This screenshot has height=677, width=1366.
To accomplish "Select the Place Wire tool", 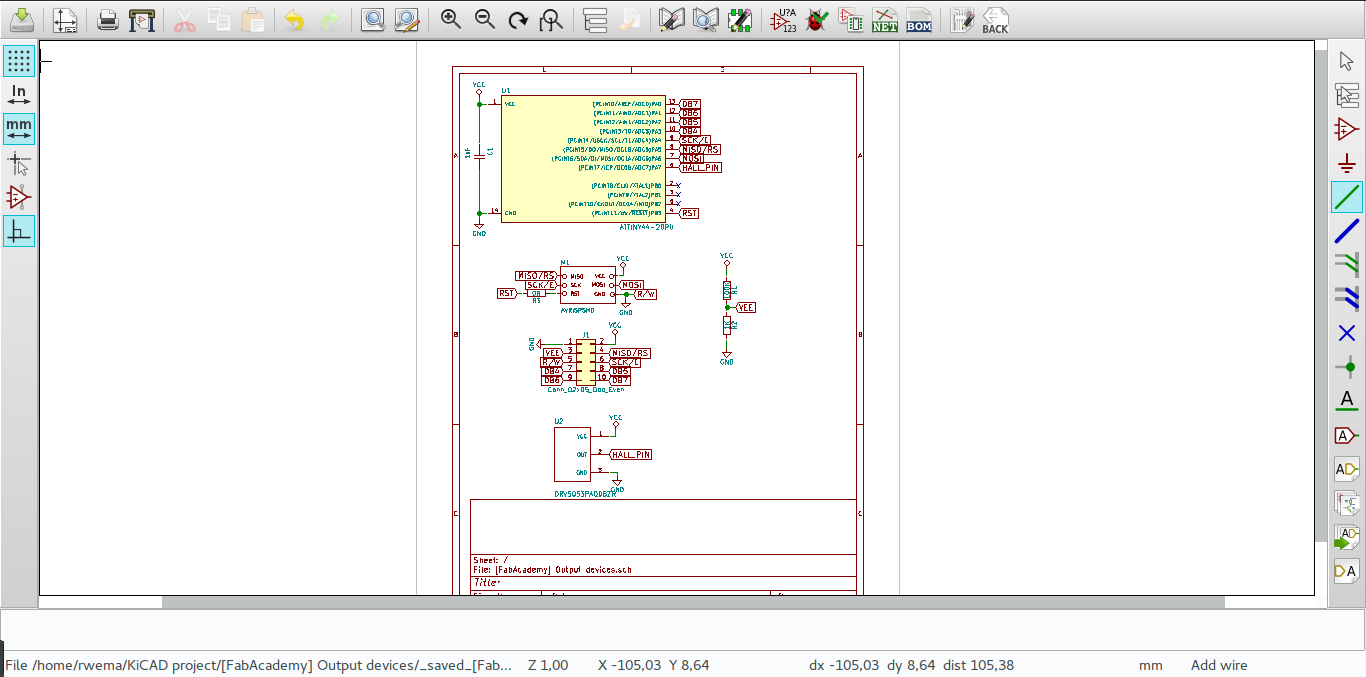I will pos(1347,197).
